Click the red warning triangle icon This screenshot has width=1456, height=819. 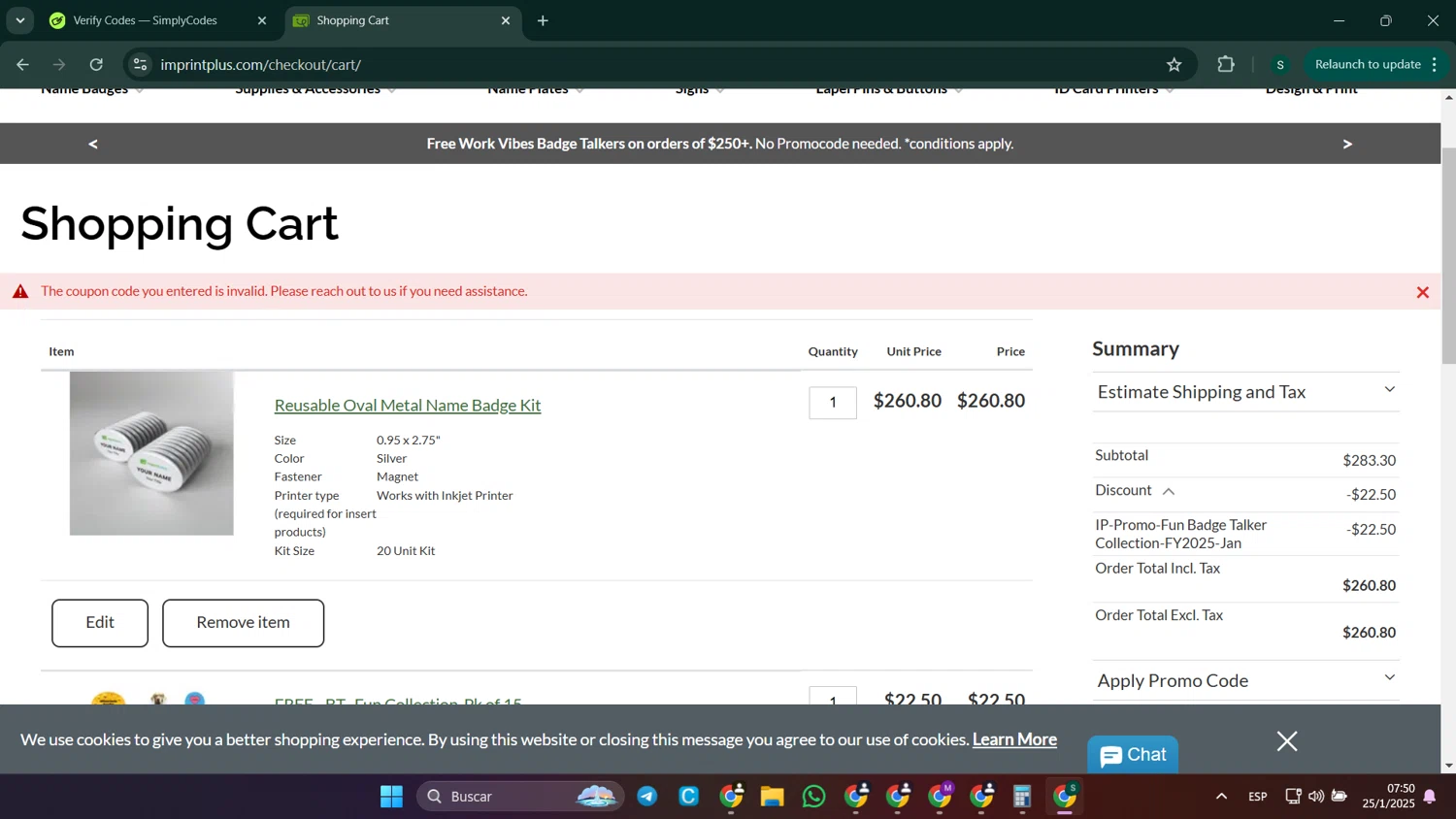[20, 291]
